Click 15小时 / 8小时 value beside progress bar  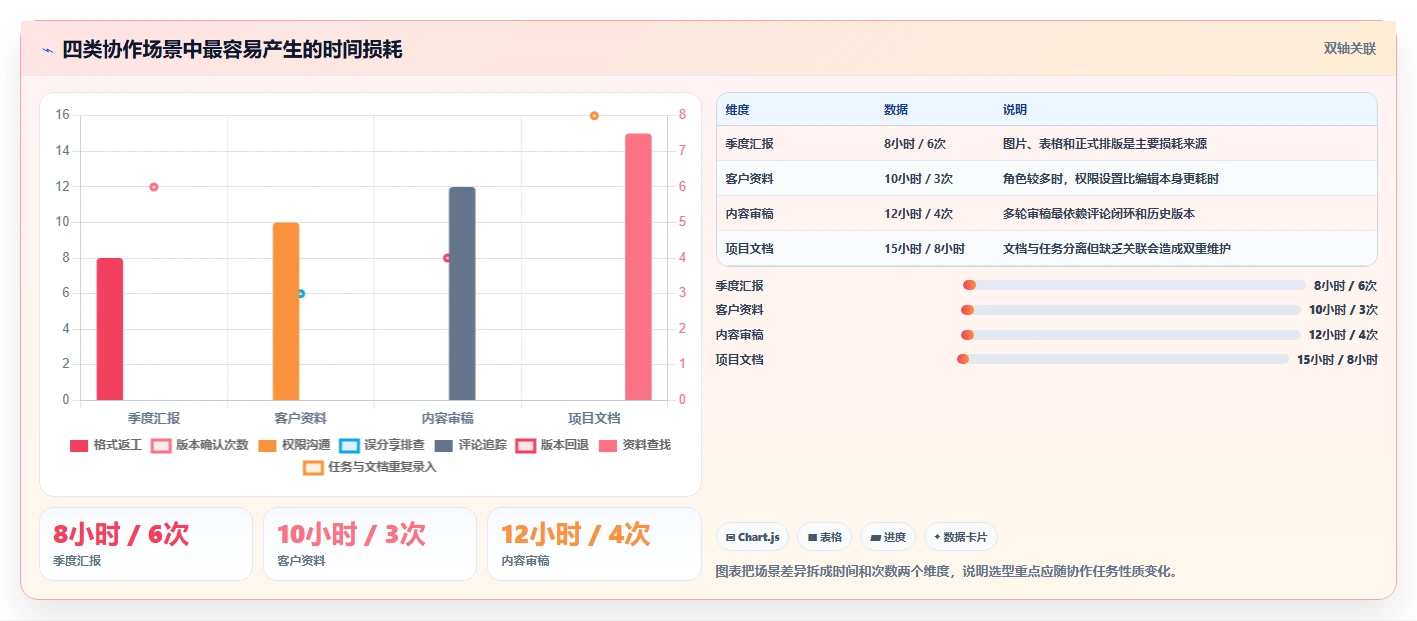(x=1337, y=360)
